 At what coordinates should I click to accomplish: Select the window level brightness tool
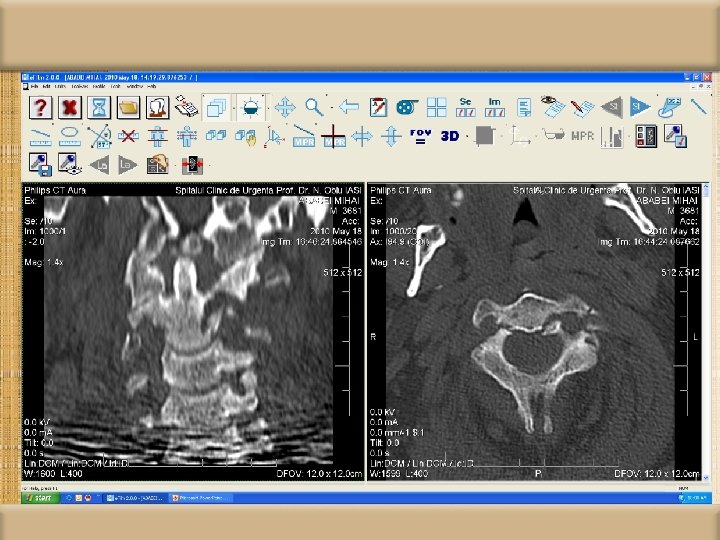click(251, 107)
